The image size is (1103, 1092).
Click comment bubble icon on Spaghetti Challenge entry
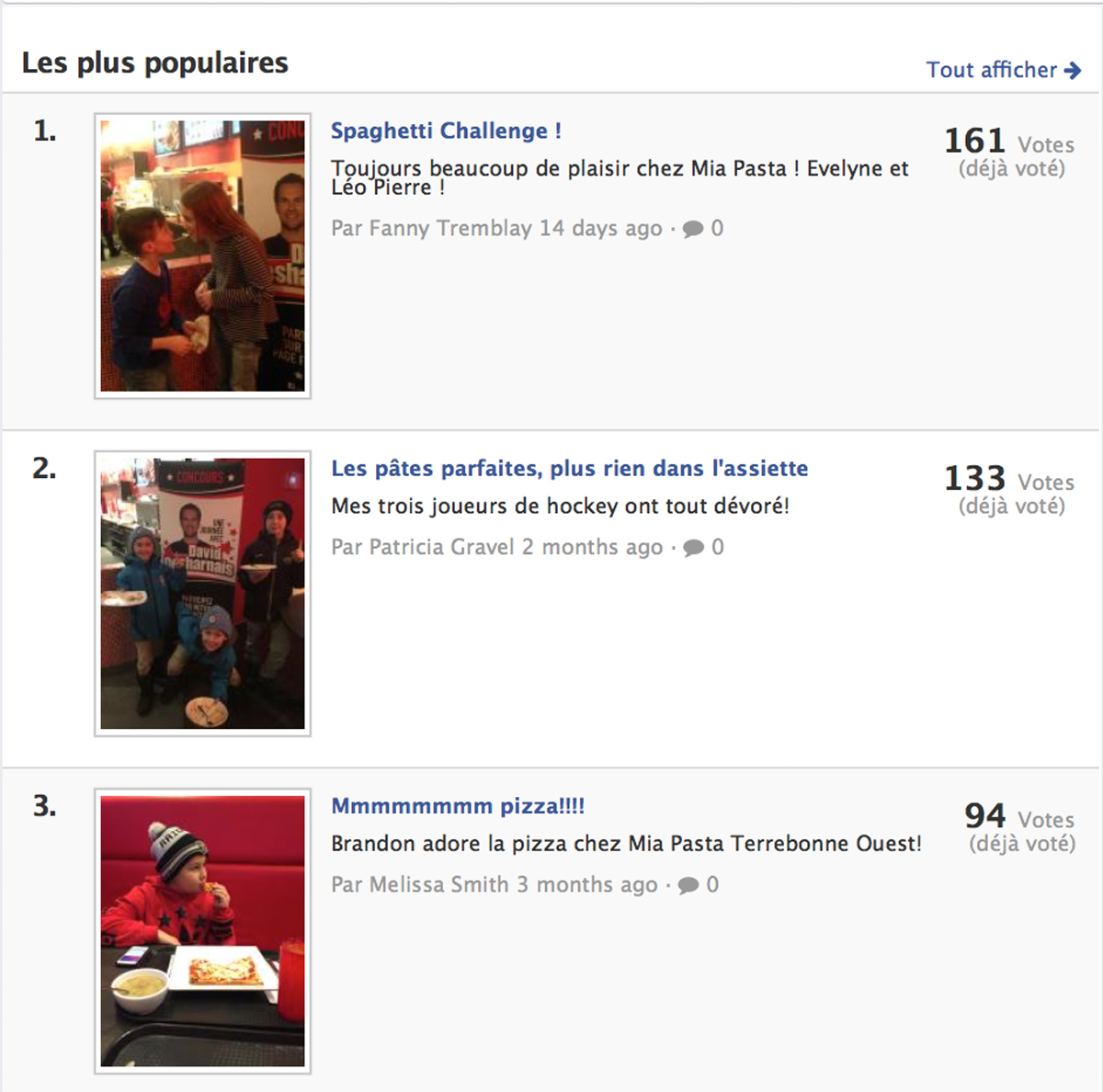coord(693,229)
